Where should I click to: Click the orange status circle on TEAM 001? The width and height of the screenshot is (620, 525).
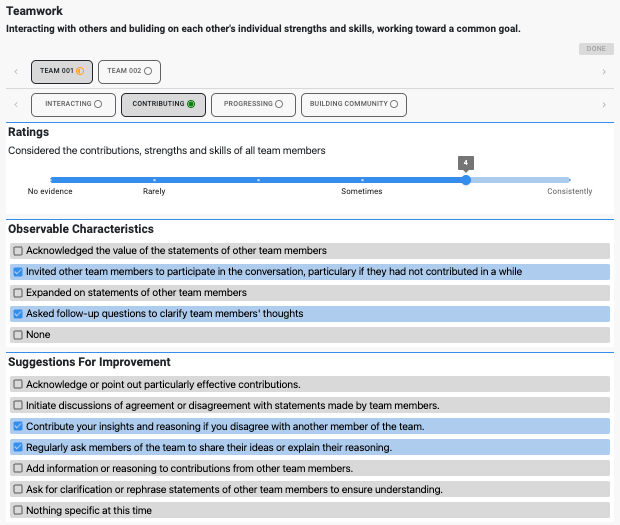point(80,71)
